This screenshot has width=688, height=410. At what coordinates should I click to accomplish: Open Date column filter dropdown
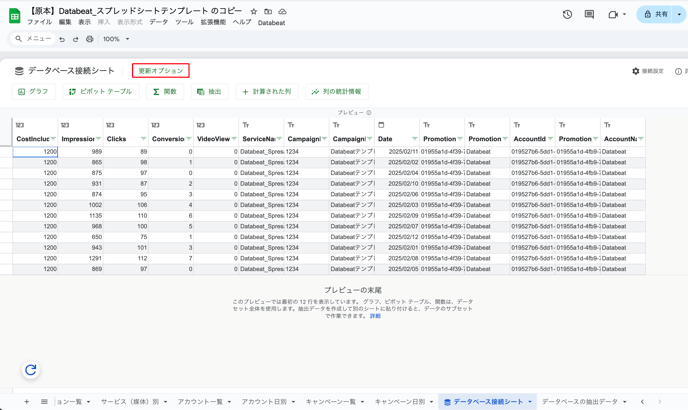tap(415, 139)
